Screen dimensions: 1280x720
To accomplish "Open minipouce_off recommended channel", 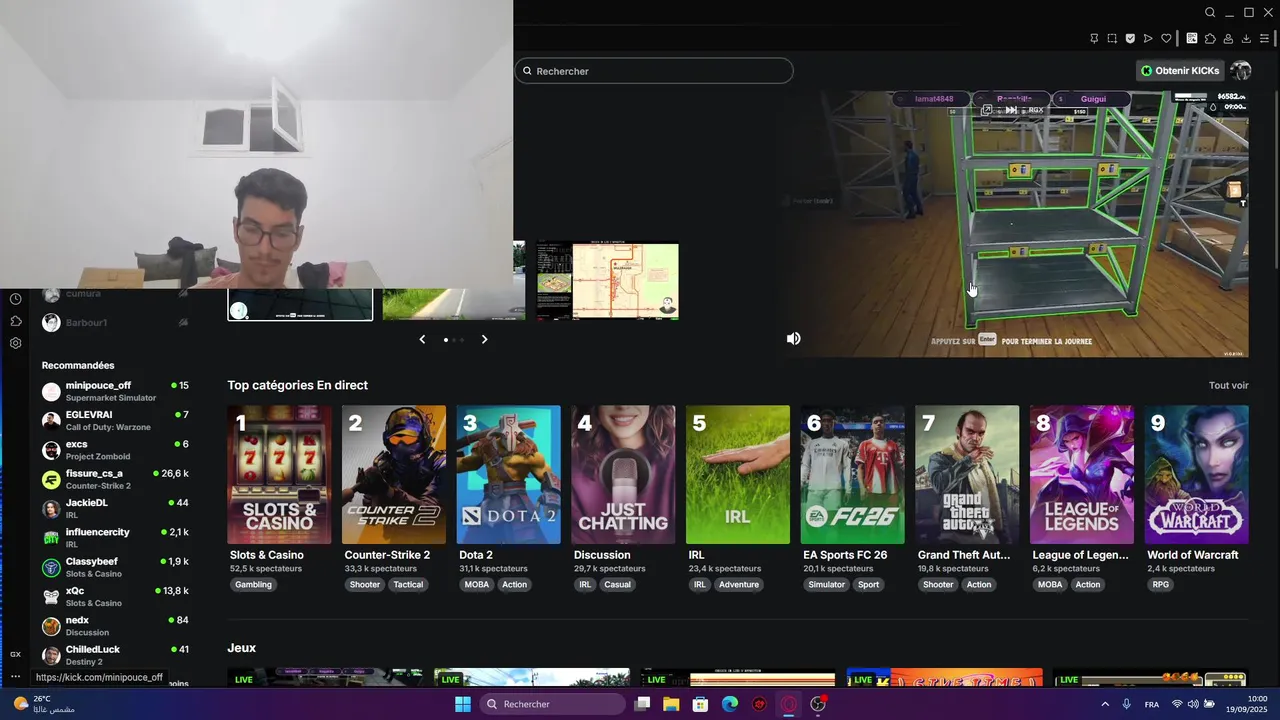I will coord(115,391).
